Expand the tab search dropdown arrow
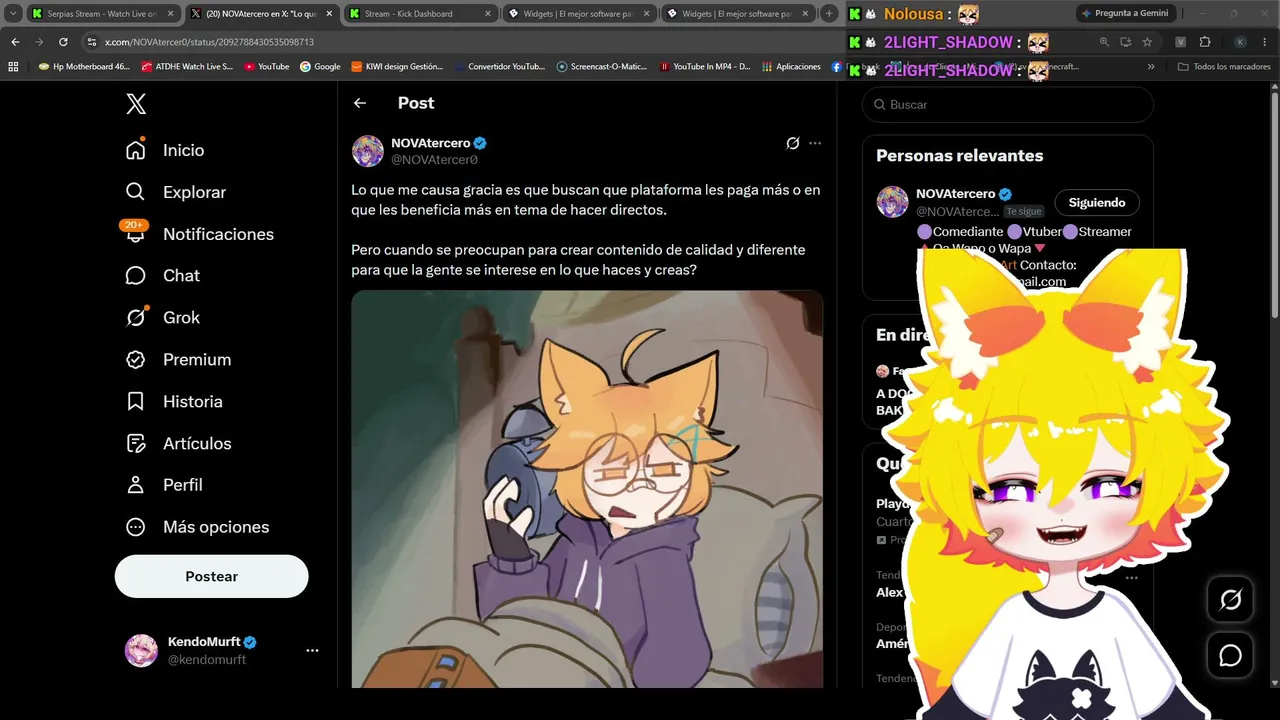The height and width of the screenshot is (720, 1280). pyautogui.click(x=14, y=14)
